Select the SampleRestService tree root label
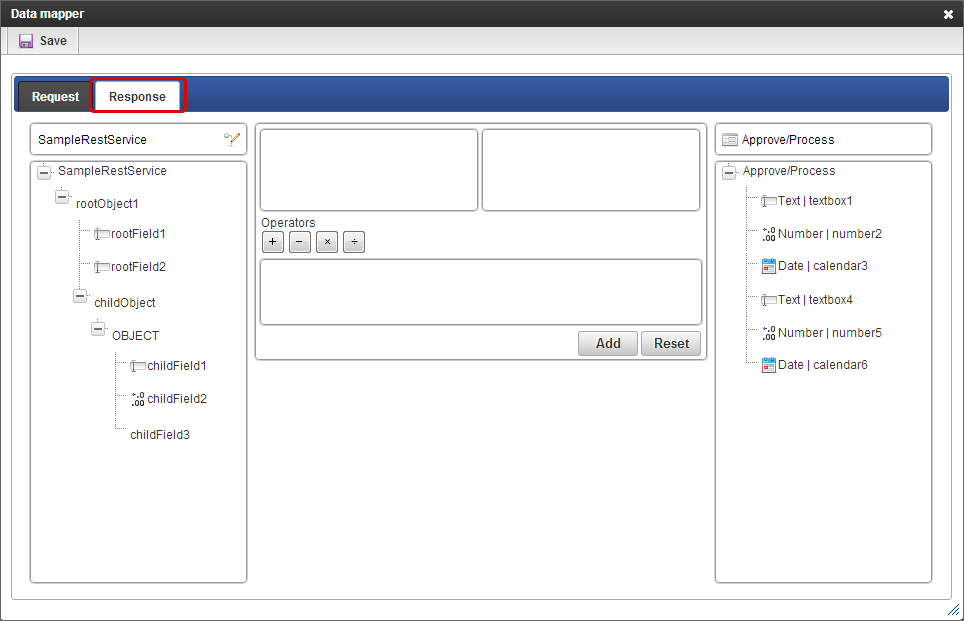Screen dimensions: 964x621 tap(112, 171)
